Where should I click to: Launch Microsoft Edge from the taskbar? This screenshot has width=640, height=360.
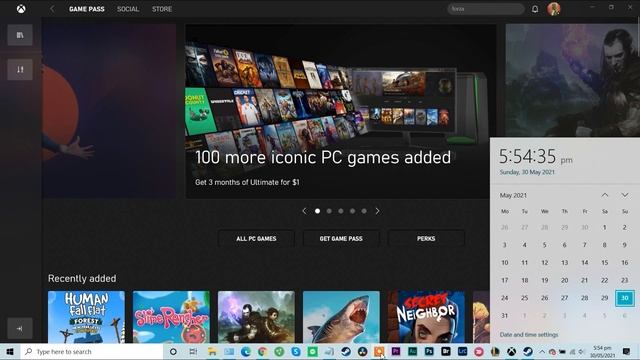(x=246, y=351)
